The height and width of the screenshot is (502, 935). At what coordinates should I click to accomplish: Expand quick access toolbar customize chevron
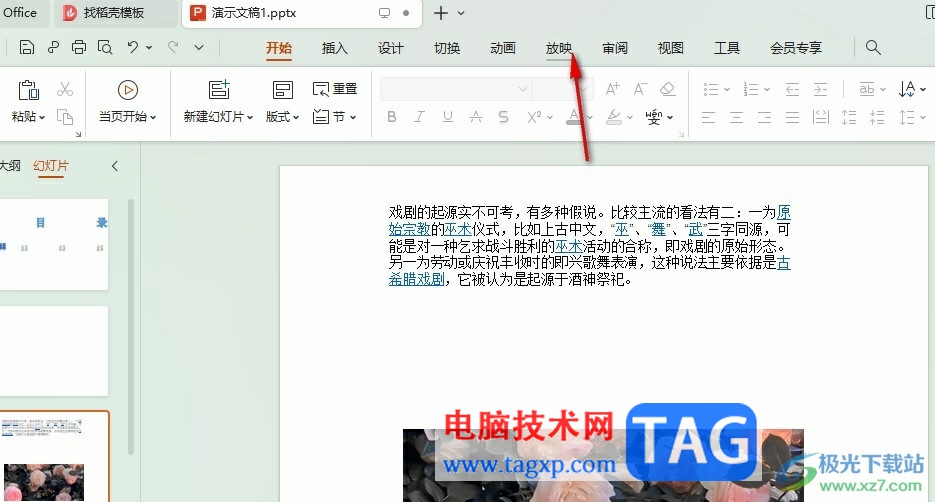coord(199,47)
